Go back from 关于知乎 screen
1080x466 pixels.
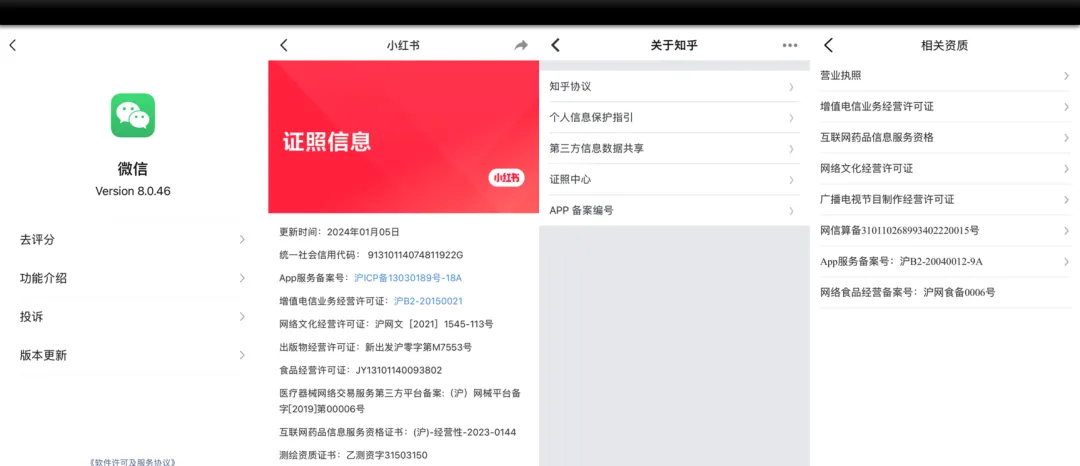coord(555,45)
